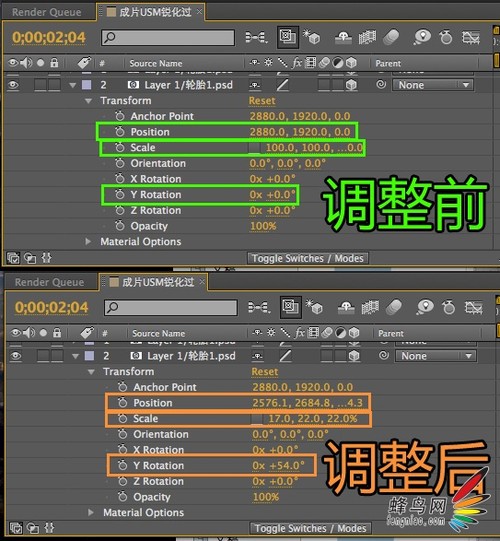The height and width of the screenshot is (541, 500).
Task: Click layer 2 lavender label color swatch, top panel
Action: tap(87, 85)
